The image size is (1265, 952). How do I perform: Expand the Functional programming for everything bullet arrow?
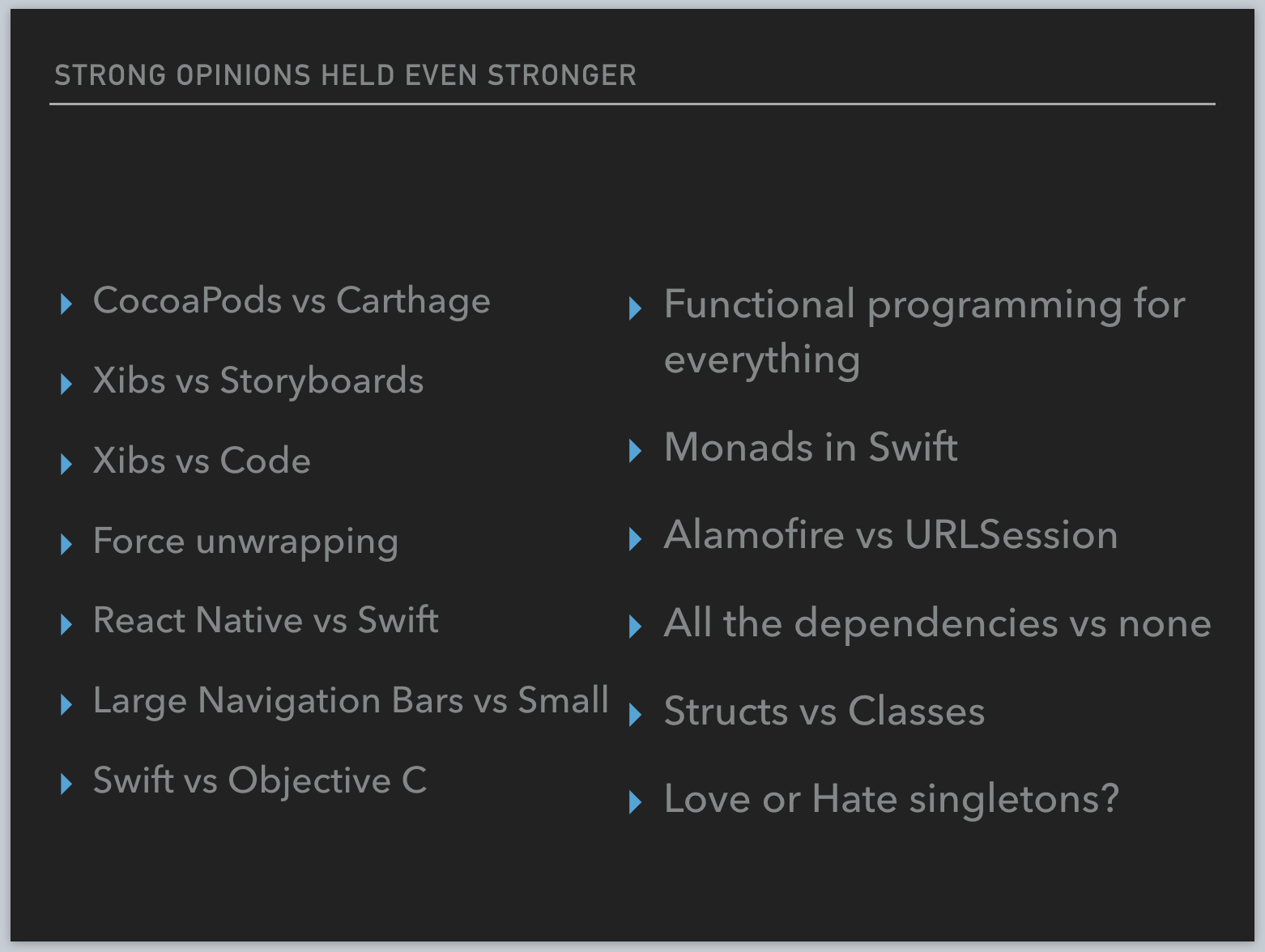click(x=635, y=308)
